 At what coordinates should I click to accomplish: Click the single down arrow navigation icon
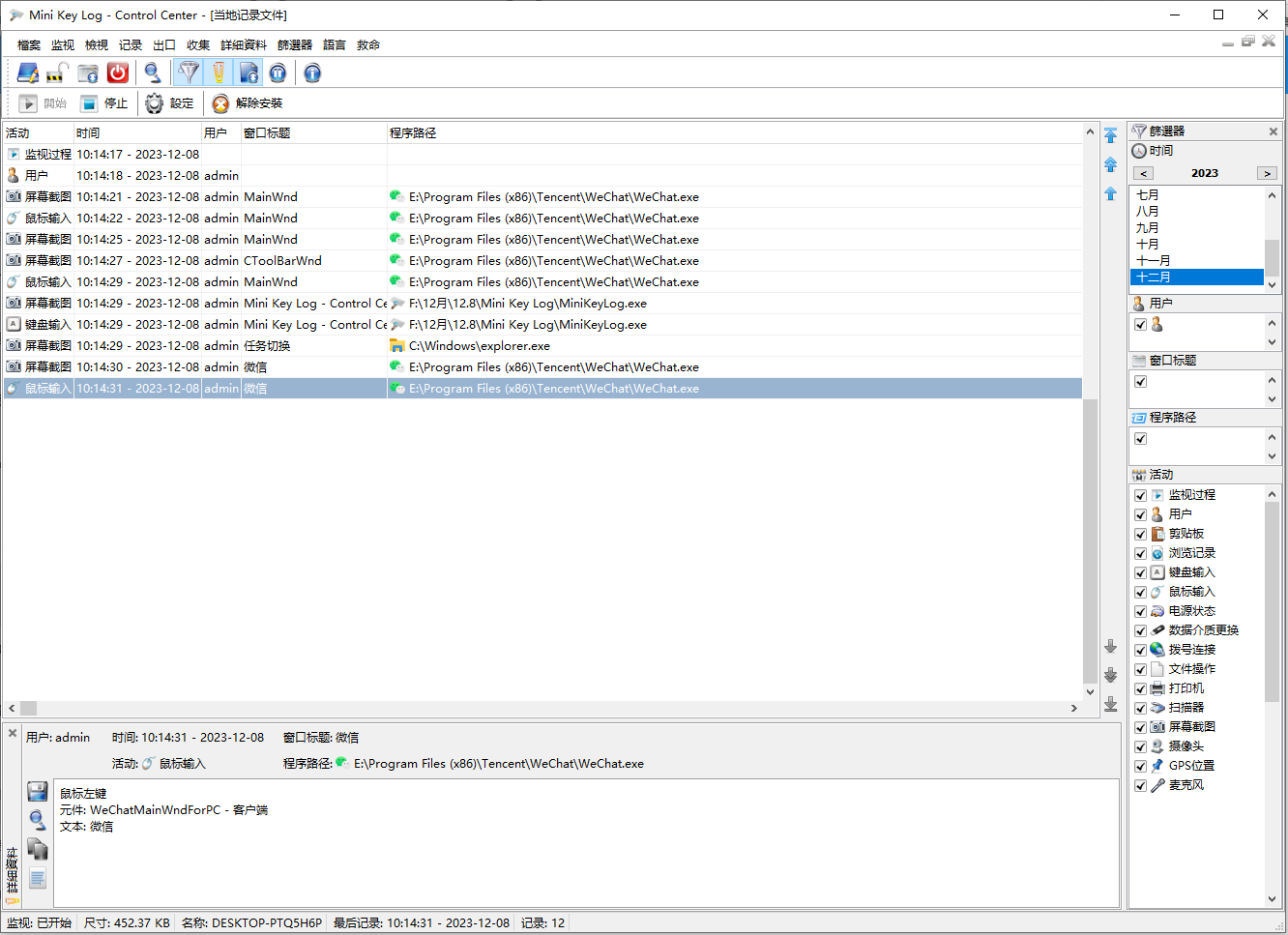(1110, 646)
